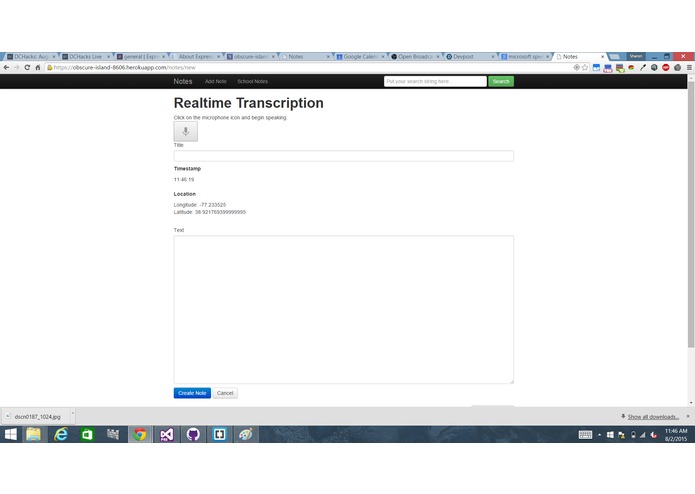Click the Longitude -77.233525 text
Screen dimensions: 695x494
199,205
